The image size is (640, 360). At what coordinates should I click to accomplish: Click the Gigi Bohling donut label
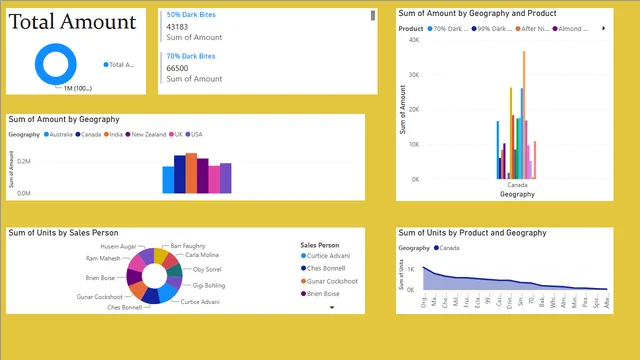coord(209,286)
